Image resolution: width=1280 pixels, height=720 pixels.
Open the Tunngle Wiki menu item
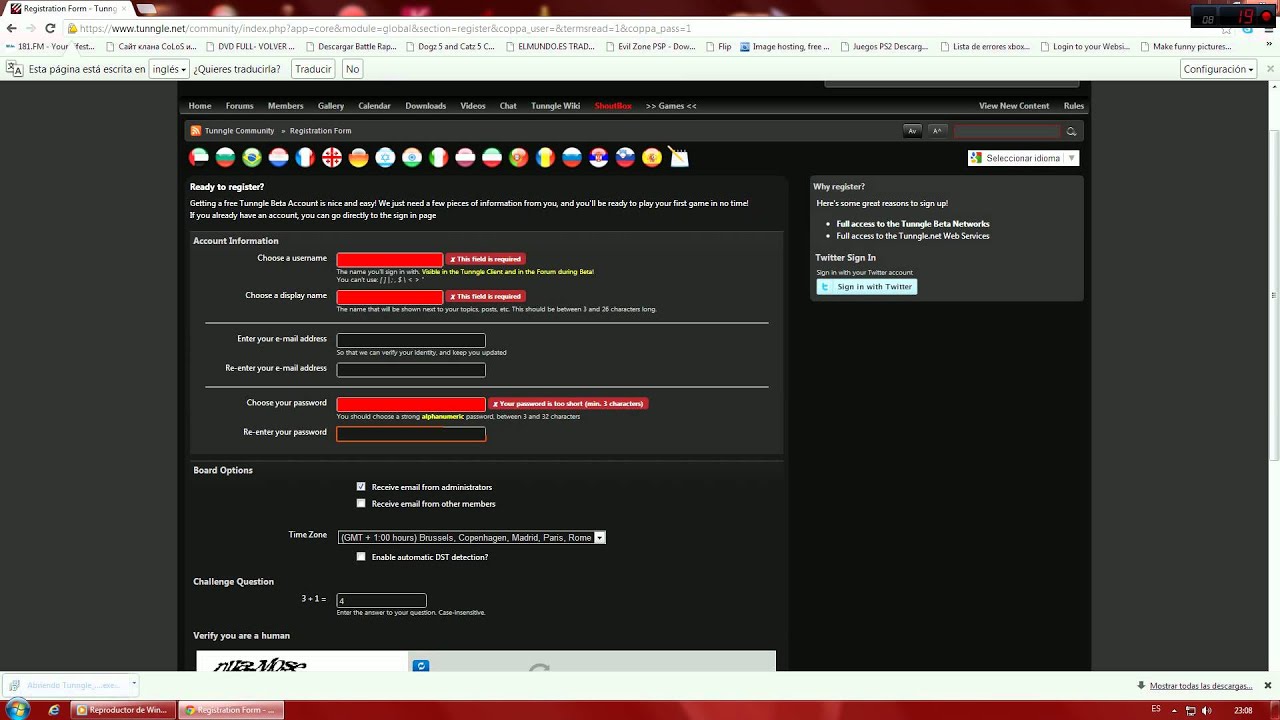click(555, 106)
